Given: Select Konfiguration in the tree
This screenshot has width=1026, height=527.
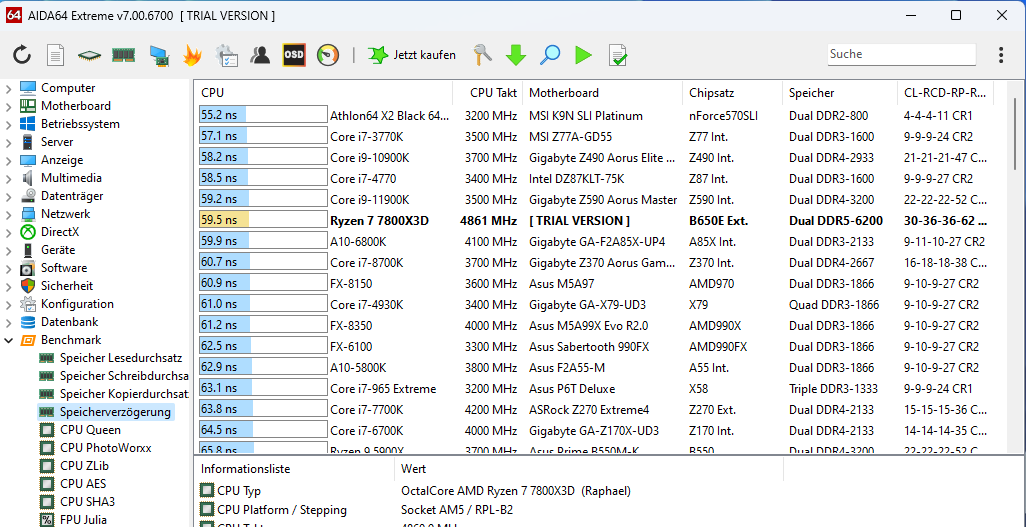Looking at the screenshot, I should tap(77, 304).
